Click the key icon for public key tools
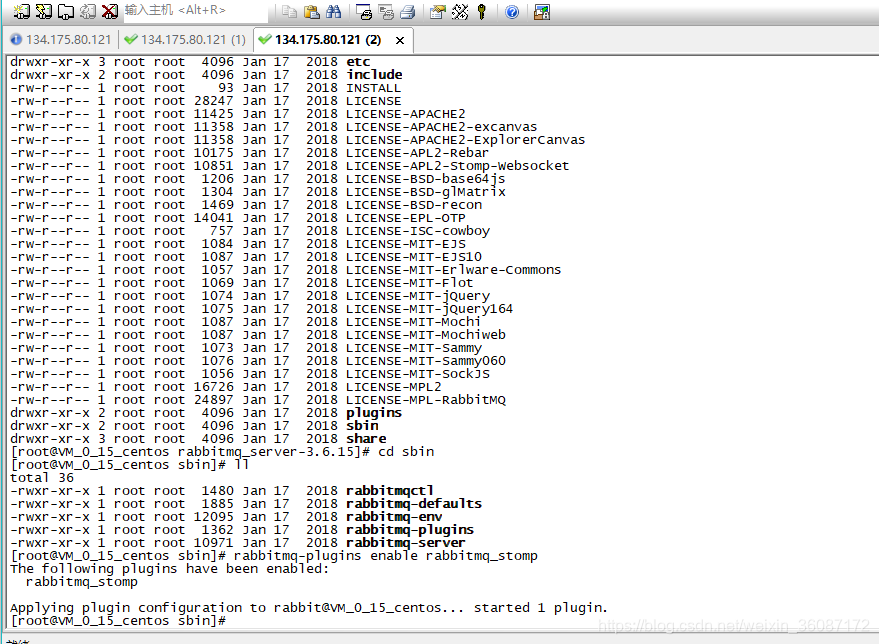The image size is (879, 644). tap(482, 11)
